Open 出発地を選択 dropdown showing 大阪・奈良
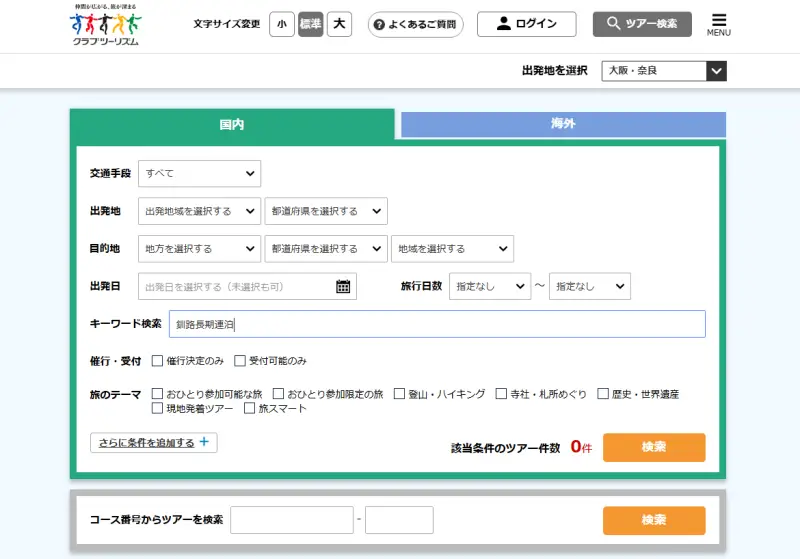Screen dimensions: 800x559 (664, 71)
